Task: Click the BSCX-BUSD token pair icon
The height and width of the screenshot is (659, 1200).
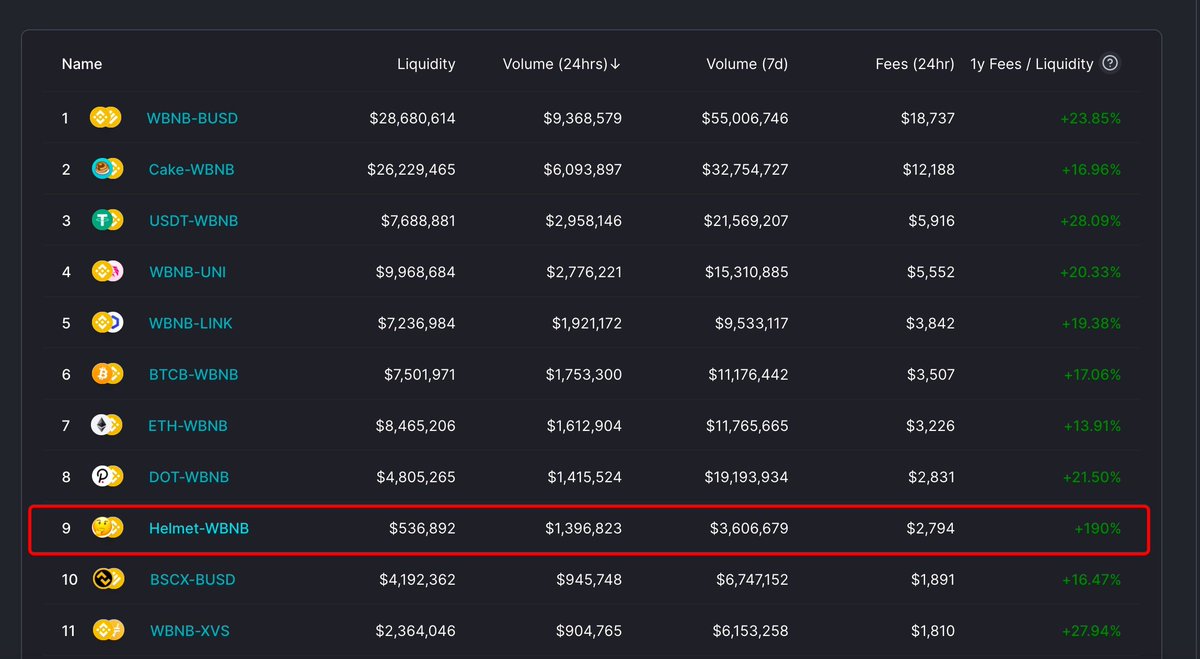Action: click(106, 579)
